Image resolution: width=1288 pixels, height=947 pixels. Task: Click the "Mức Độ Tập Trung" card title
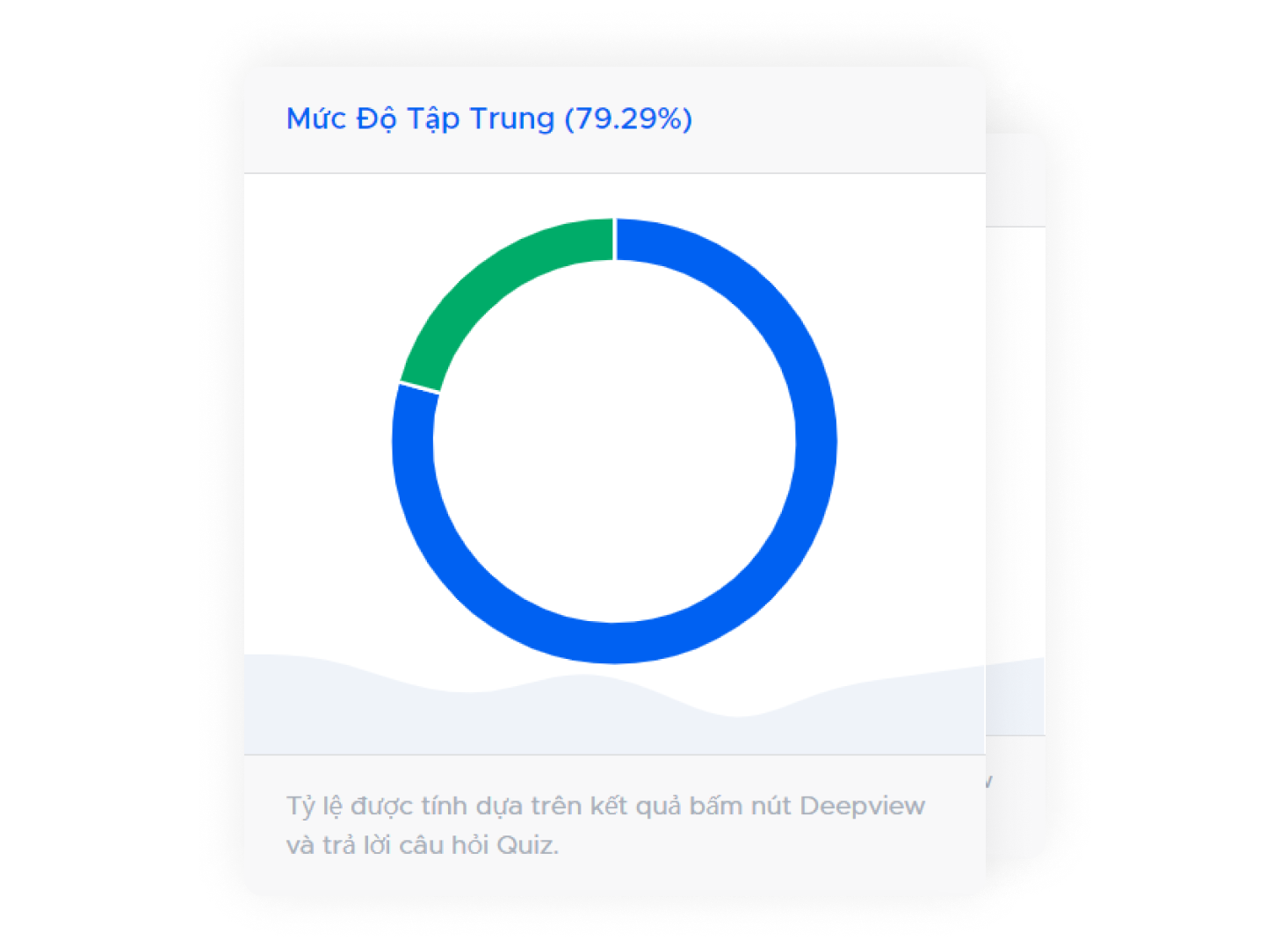point(422,119)
